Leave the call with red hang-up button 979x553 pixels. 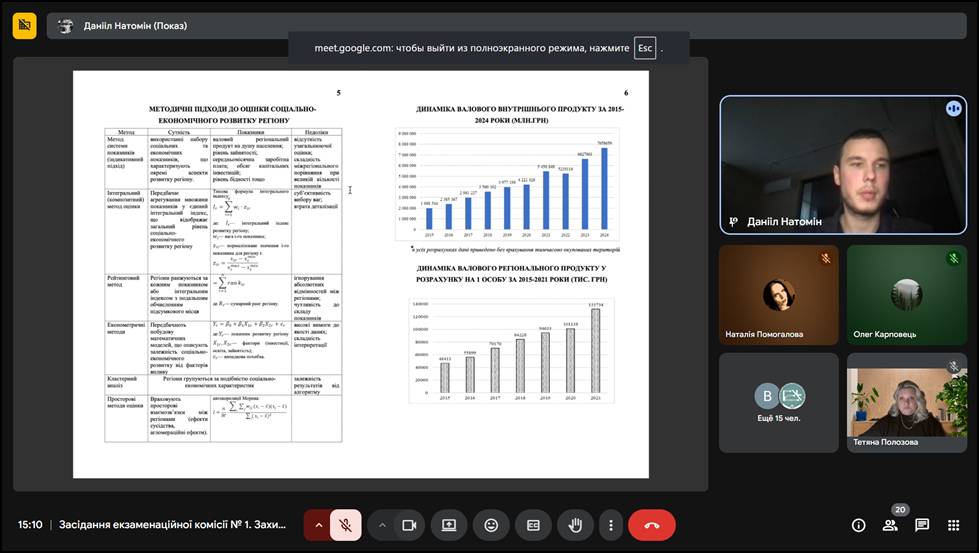(652, 525)
